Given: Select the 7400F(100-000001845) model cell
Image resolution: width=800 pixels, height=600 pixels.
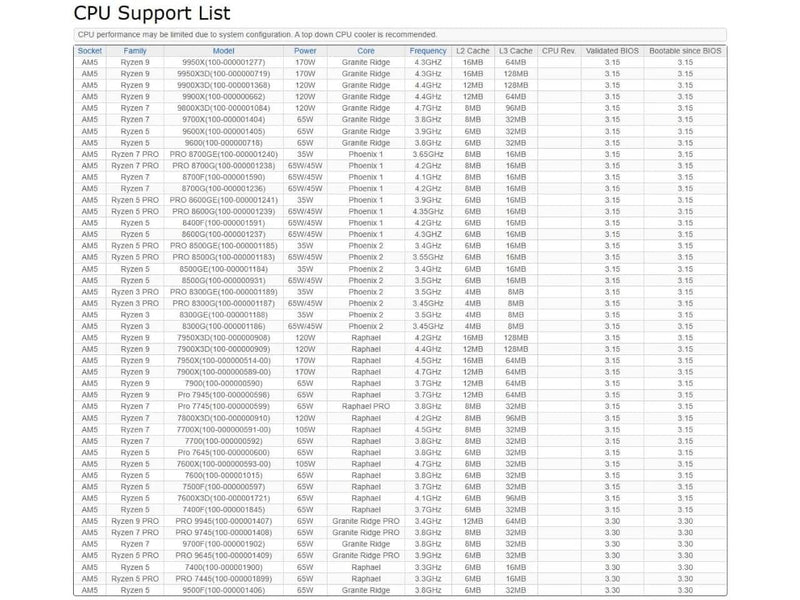Looking at the screenshot, I should (x=223, y=510).
